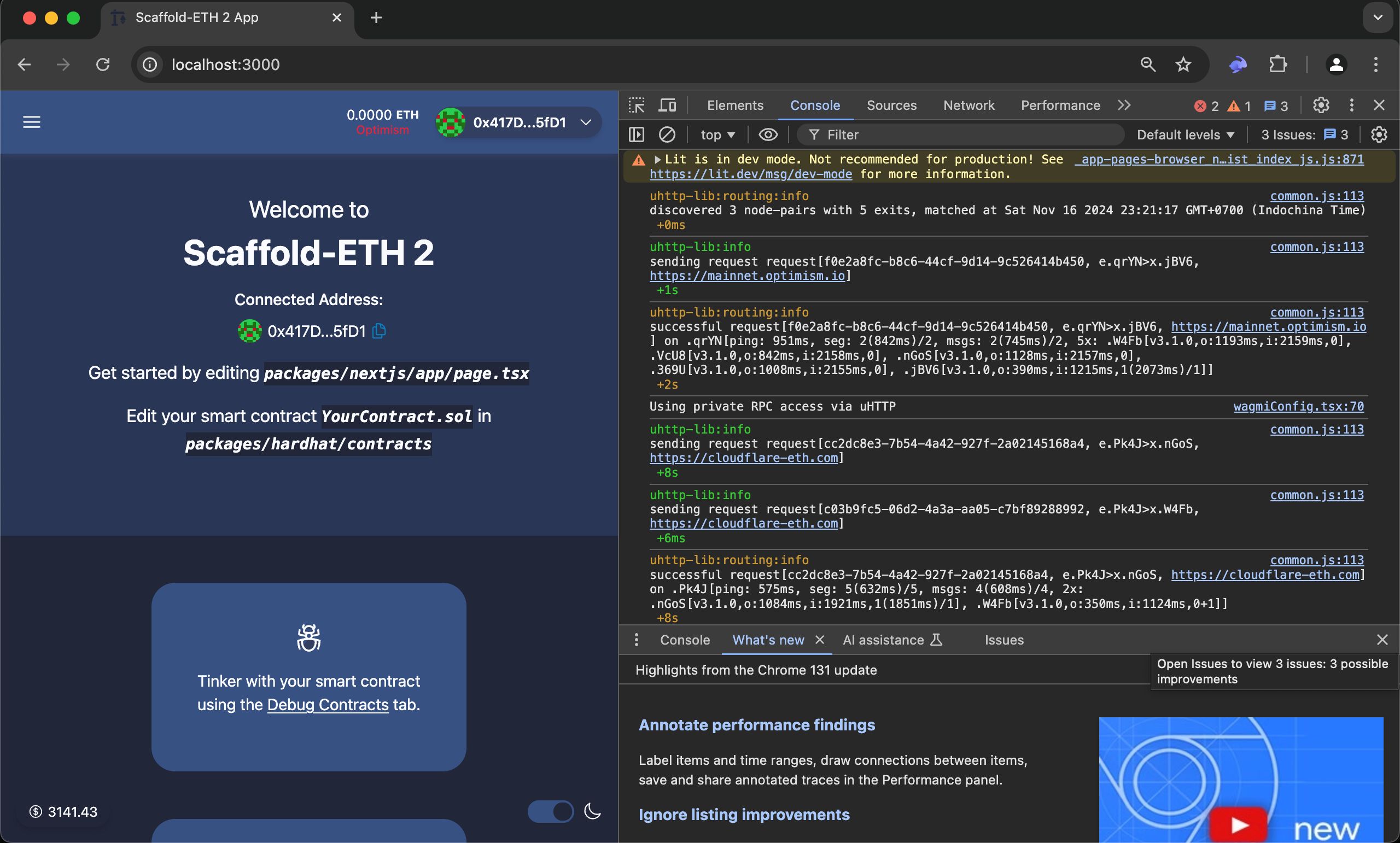Reload the localhost page
This screenshot has height=843, width=1400.
pyautogui.click(x=103, y=64)
